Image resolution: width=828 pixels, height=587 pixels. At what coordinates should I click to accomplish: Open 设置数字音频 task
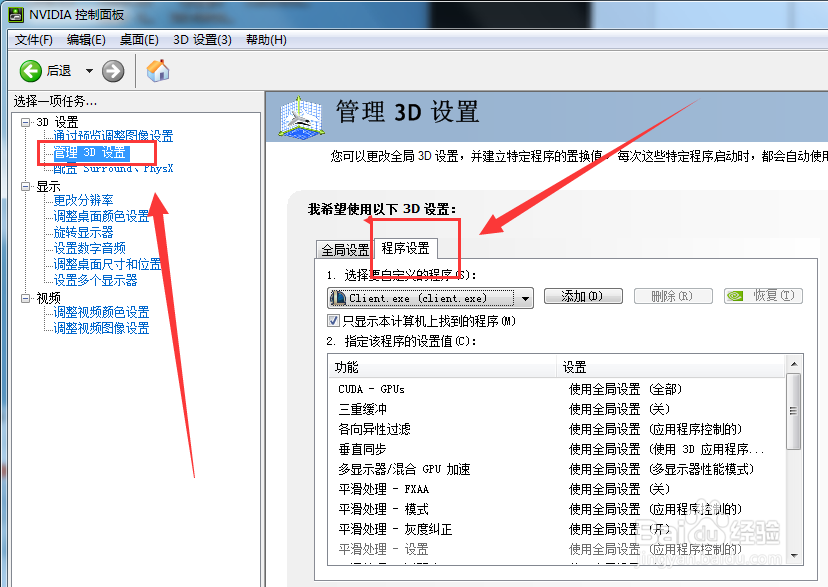pyautogui.click(x=90, y=248)
